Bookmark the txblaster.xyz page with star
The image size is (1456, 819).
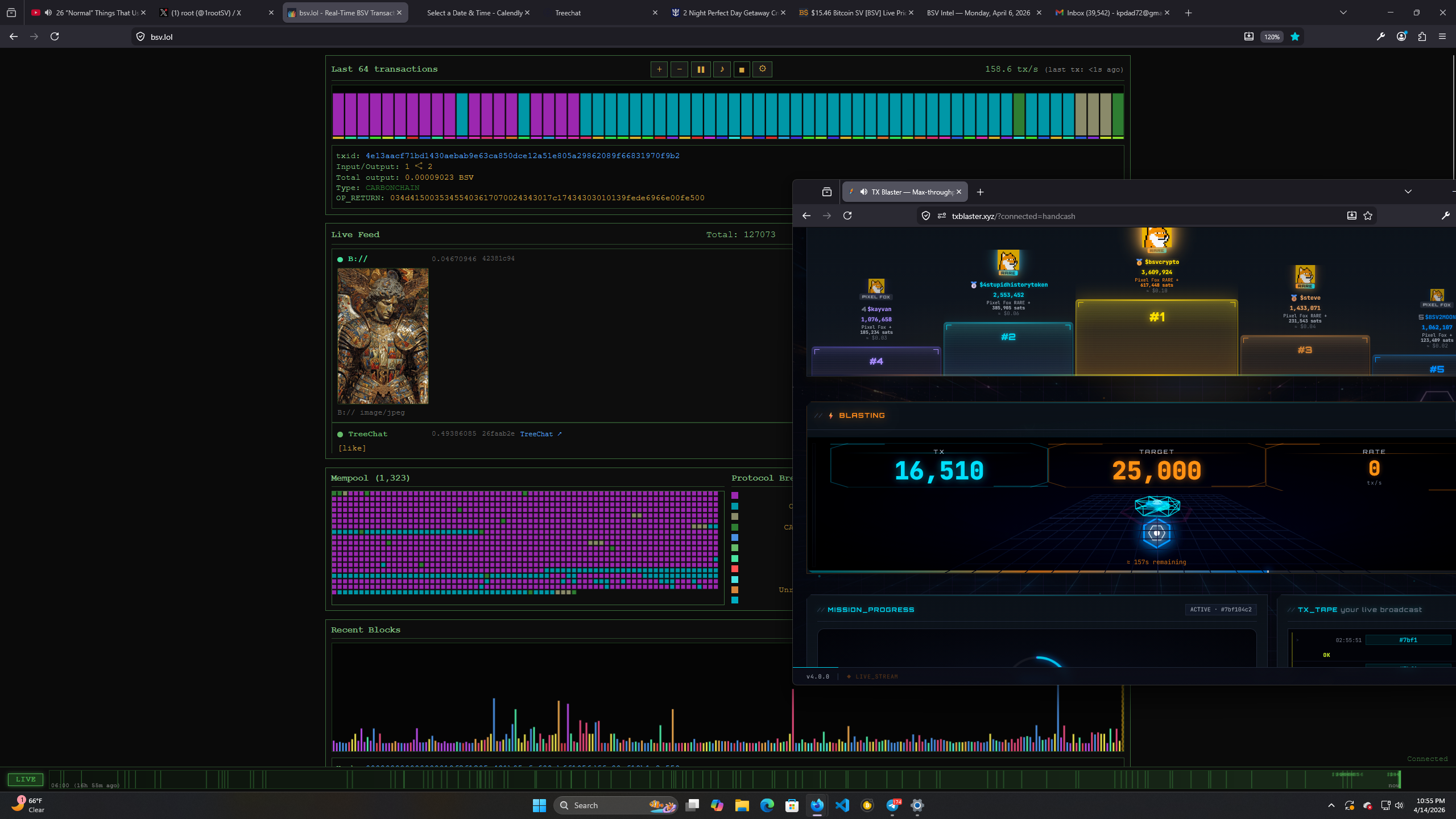point(1368,216)
